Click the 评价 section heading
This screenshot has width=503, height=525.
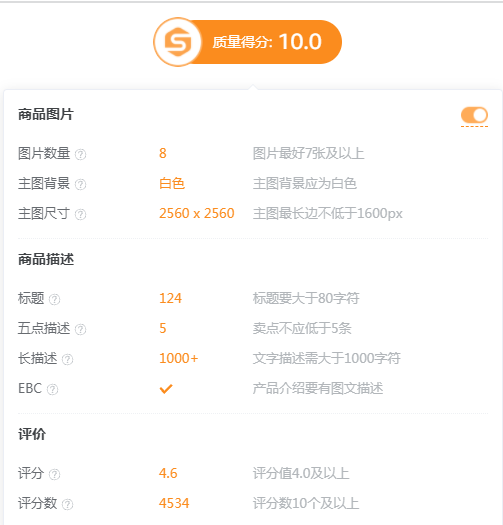pyautogui.click(x=32, y=434)
